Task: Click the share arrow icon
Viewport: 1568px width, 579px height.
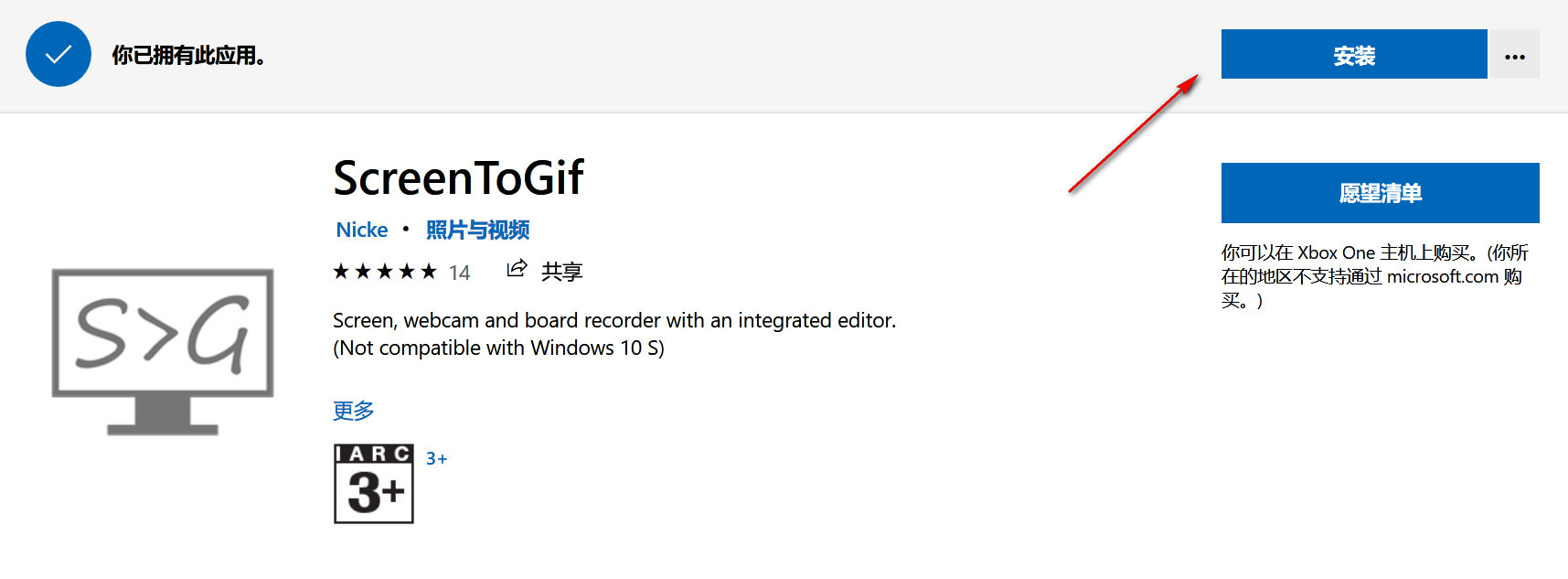Action: [x=517, y=269]
